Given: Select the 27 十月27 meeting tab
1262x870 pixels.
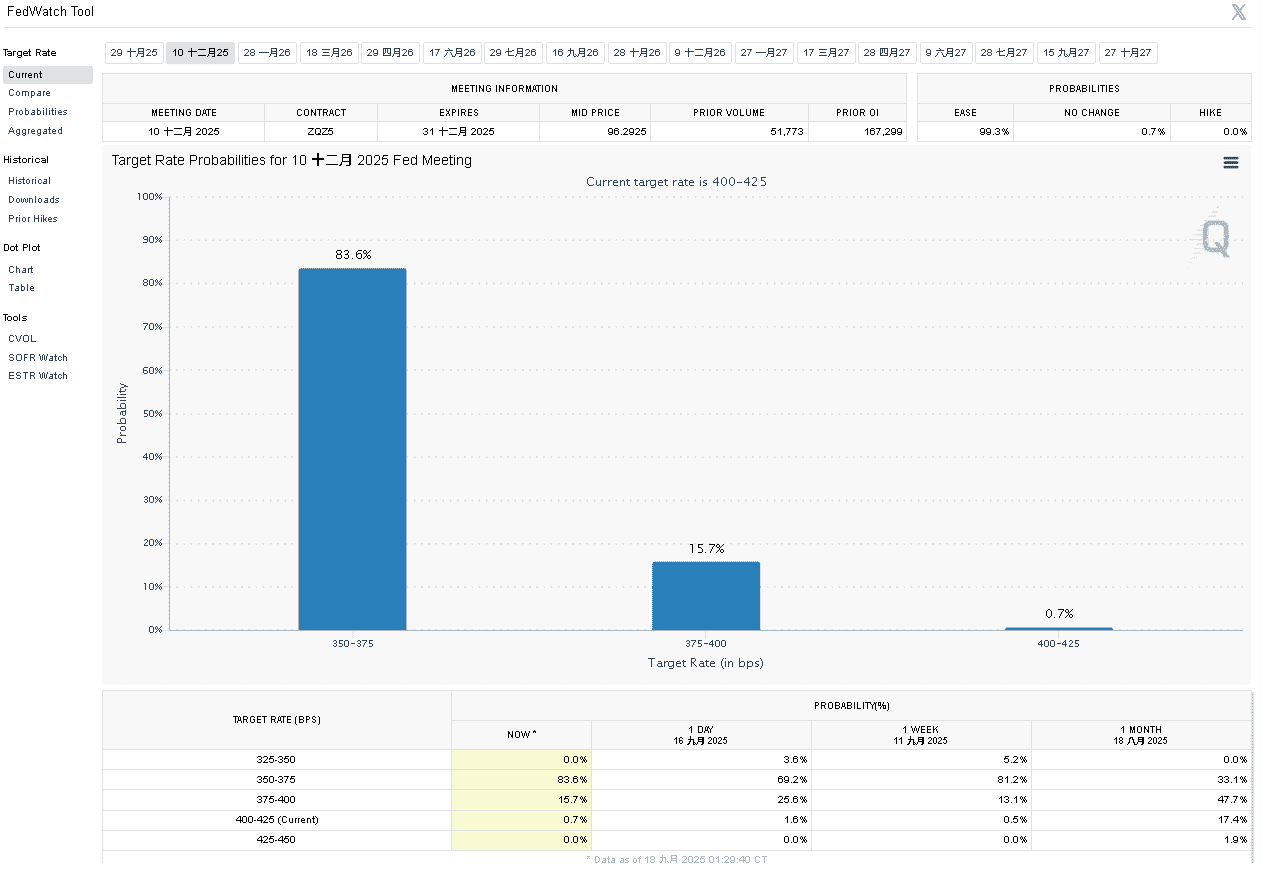Looking at the screenshot, I should (x=1128, y=53).
